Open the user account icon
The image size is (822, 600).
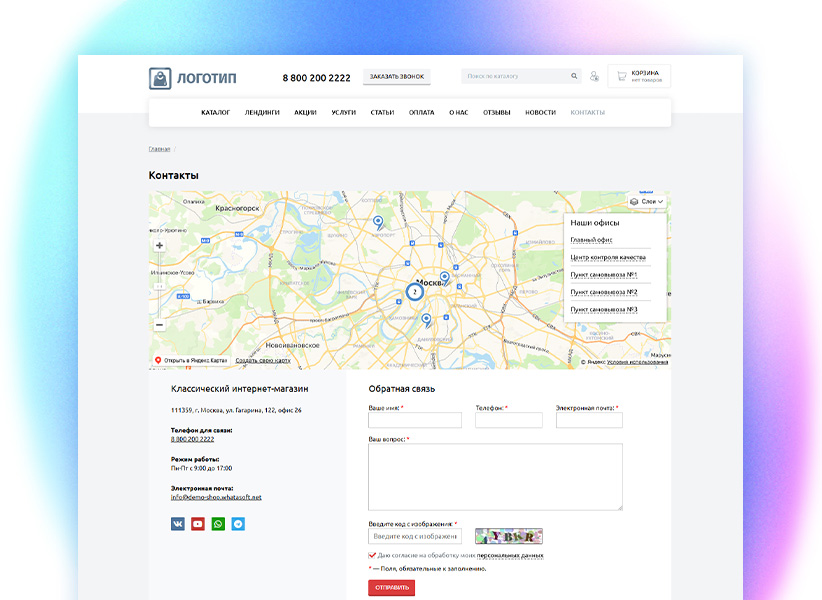(x=595, y=75)
